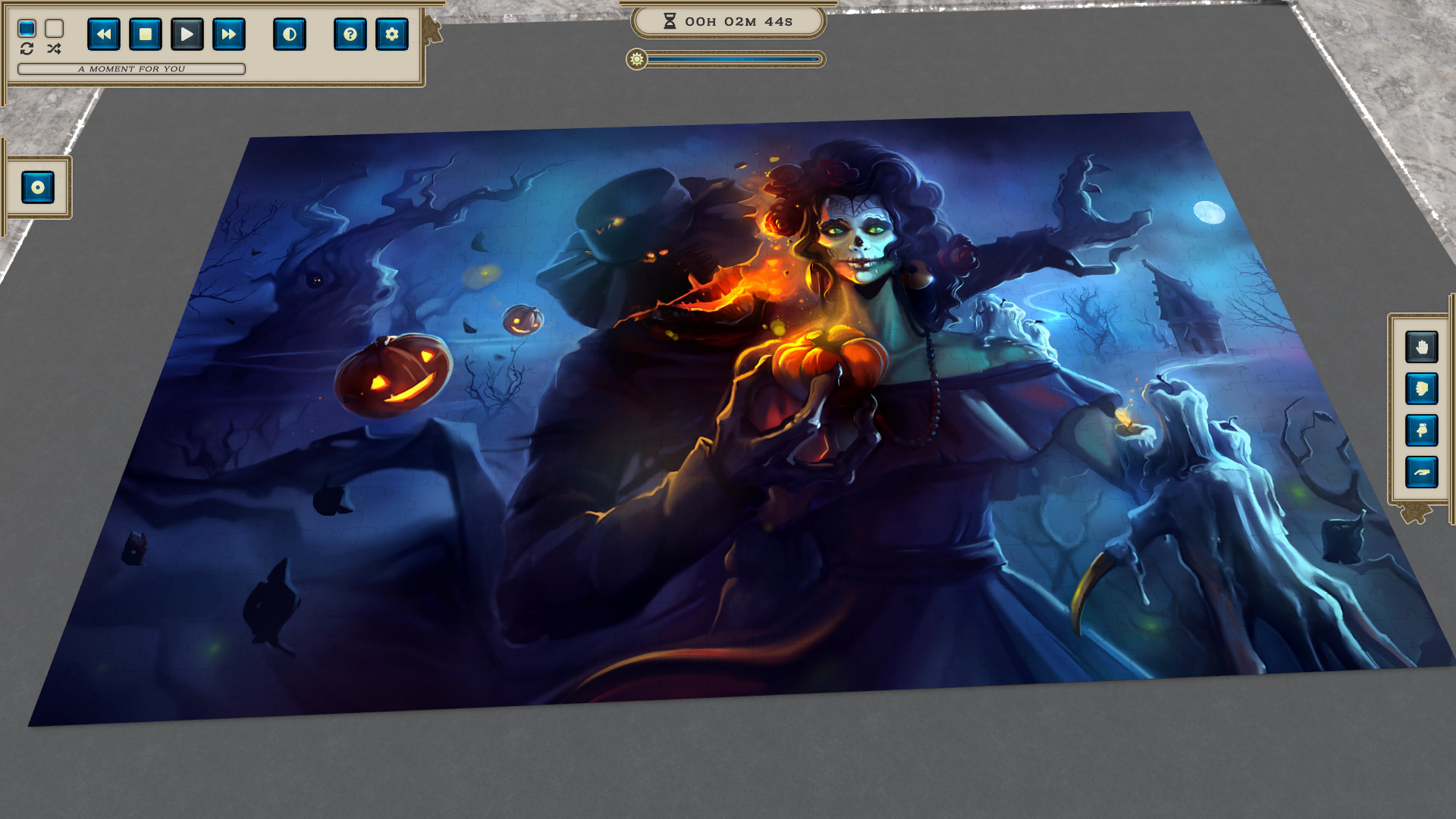Uncheck the checked repeat checkbox
This screenshot has height=819, width=1456.
[x=26, y=28]
